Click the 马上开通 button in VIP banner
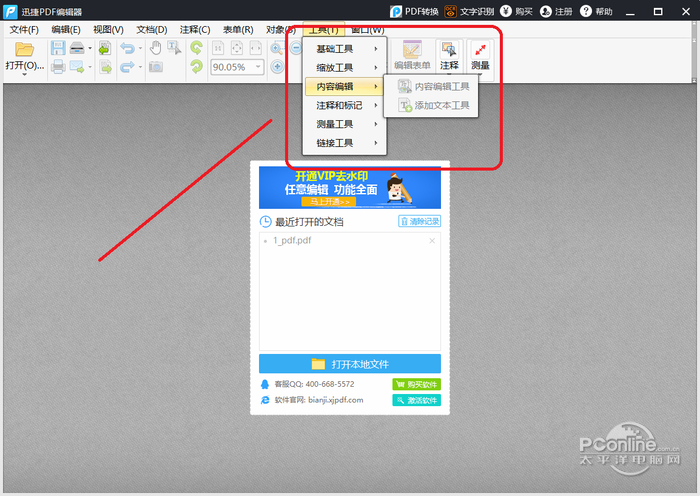The width and height of the screenshot is (700, 496). [x=329, y=202]
